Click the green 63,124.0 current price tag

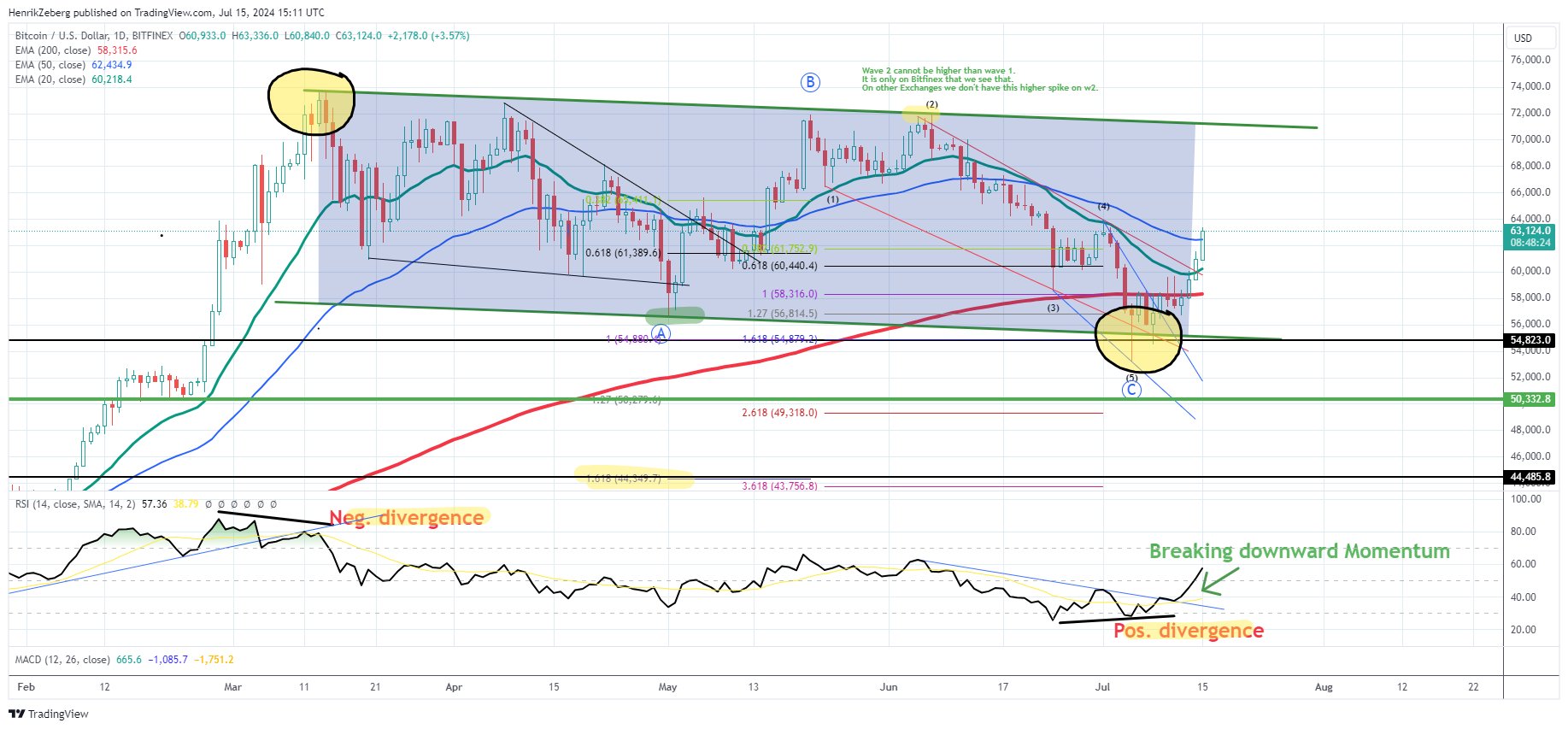tap(1530, 237)
